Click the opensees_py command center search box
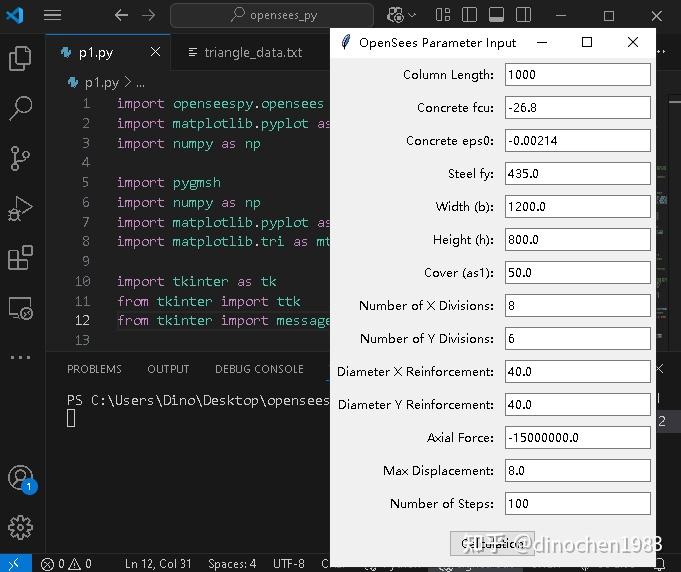Screen dimensions: 681x572 tap(271, 15)
